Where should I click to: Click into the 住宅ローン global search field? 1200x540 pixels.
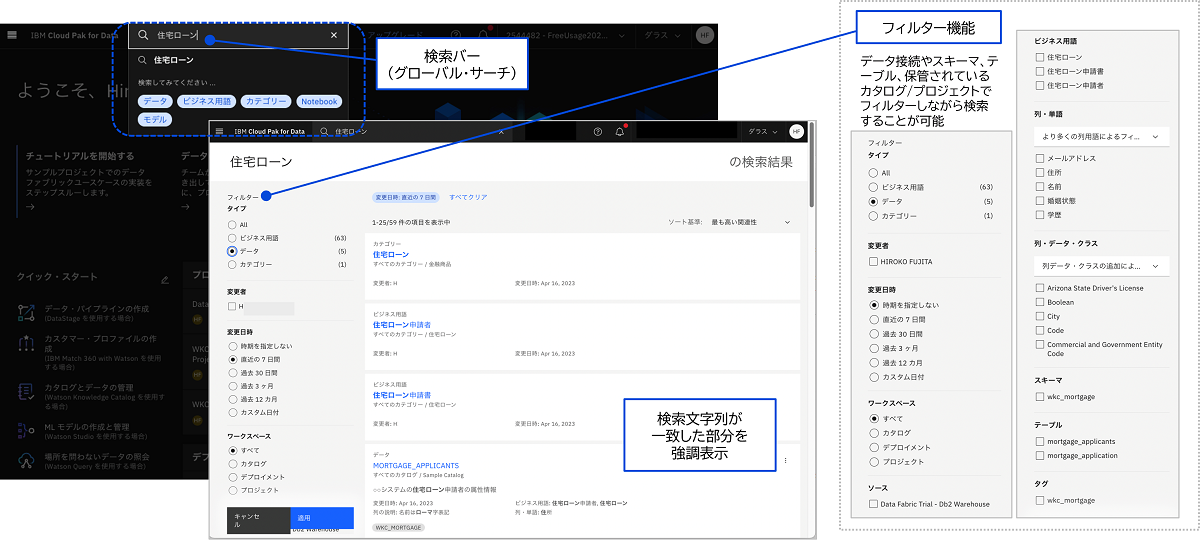tap(238, 35)
